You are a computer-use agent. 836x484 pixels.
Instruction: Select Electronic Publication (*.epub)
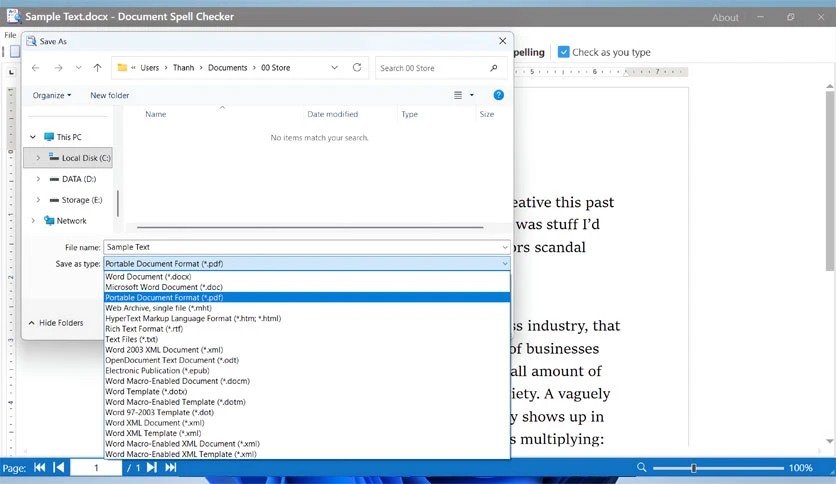coord(307,370)
